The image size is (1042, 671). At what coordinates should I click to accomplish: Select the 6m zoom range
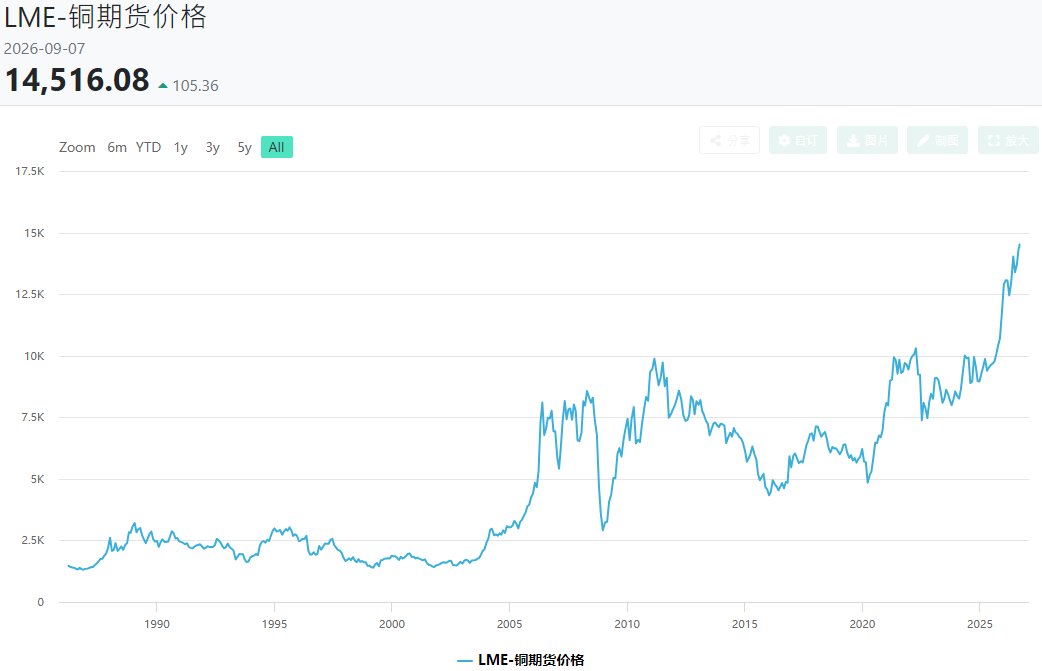click(x=117, y=147)
